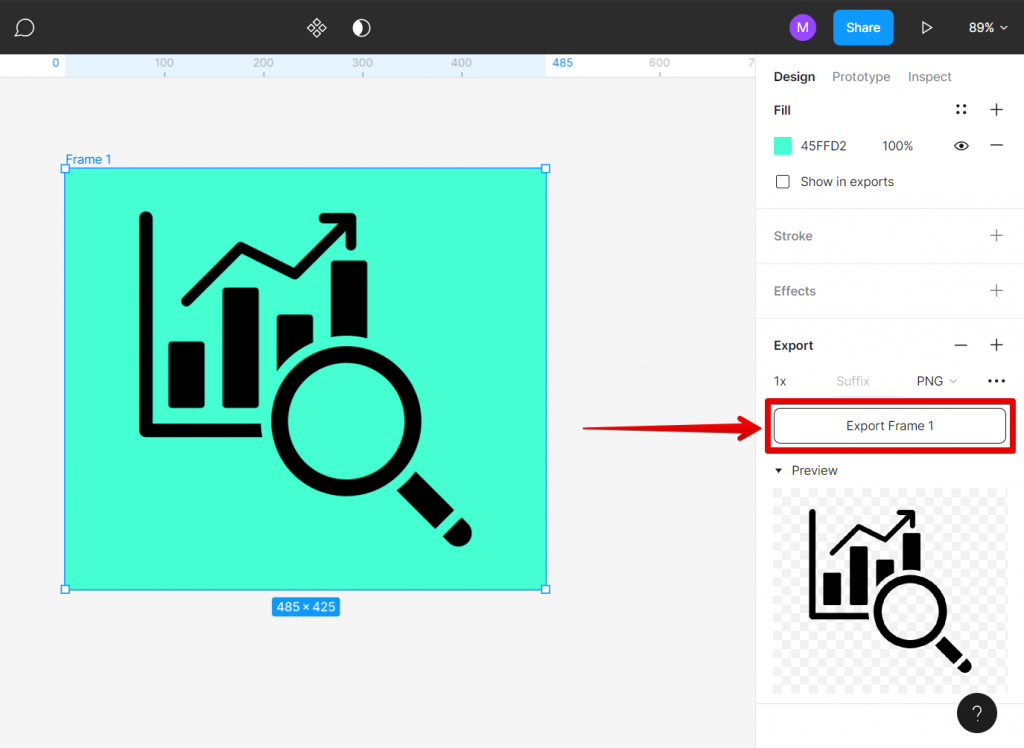Open the 45FFD2 color swatch
This screenshot has width=1024, height=748.
782,145
